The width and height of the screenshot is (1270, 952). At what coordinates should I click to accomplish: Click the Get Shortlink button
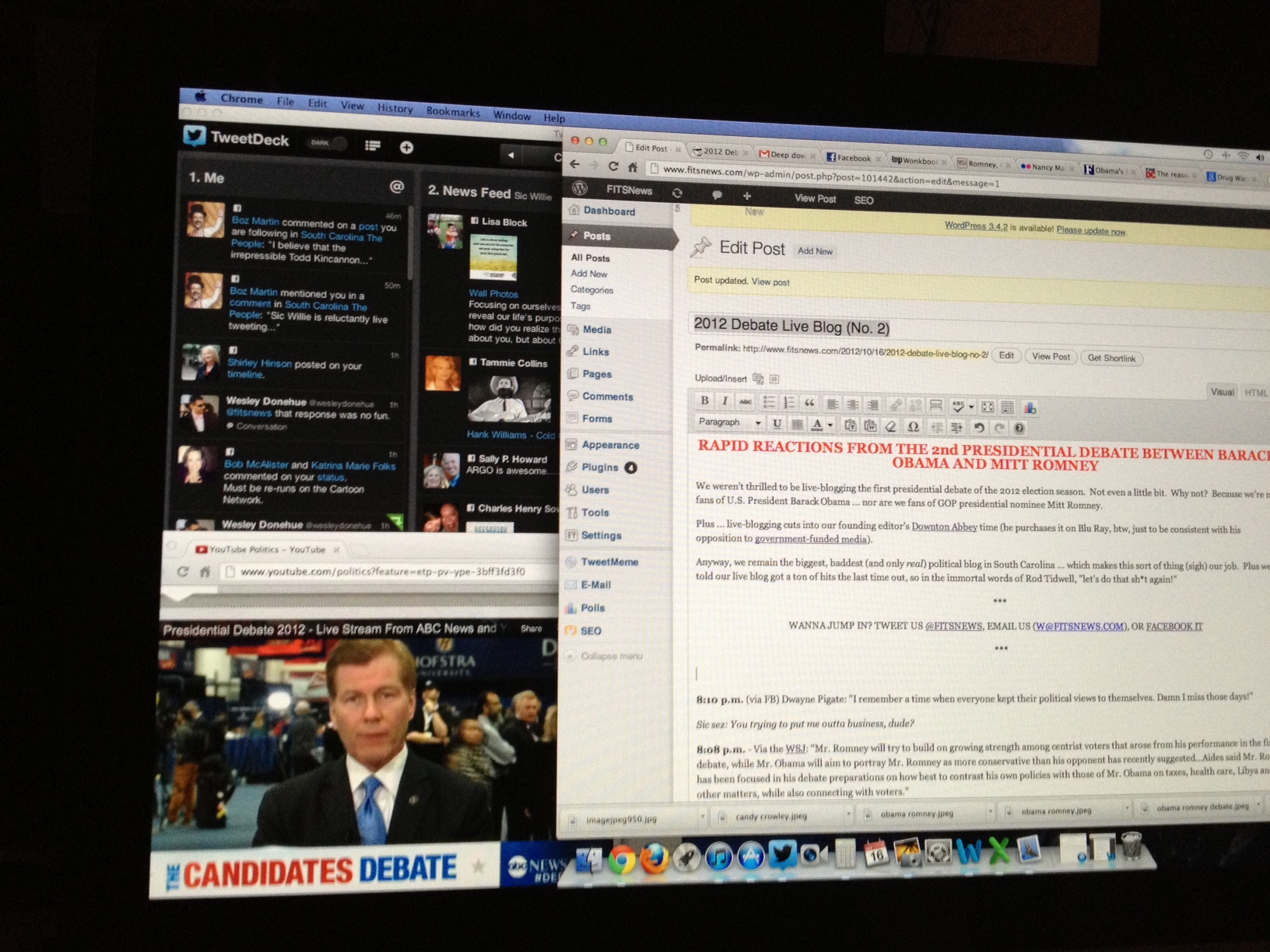(x=1110, y=358)
